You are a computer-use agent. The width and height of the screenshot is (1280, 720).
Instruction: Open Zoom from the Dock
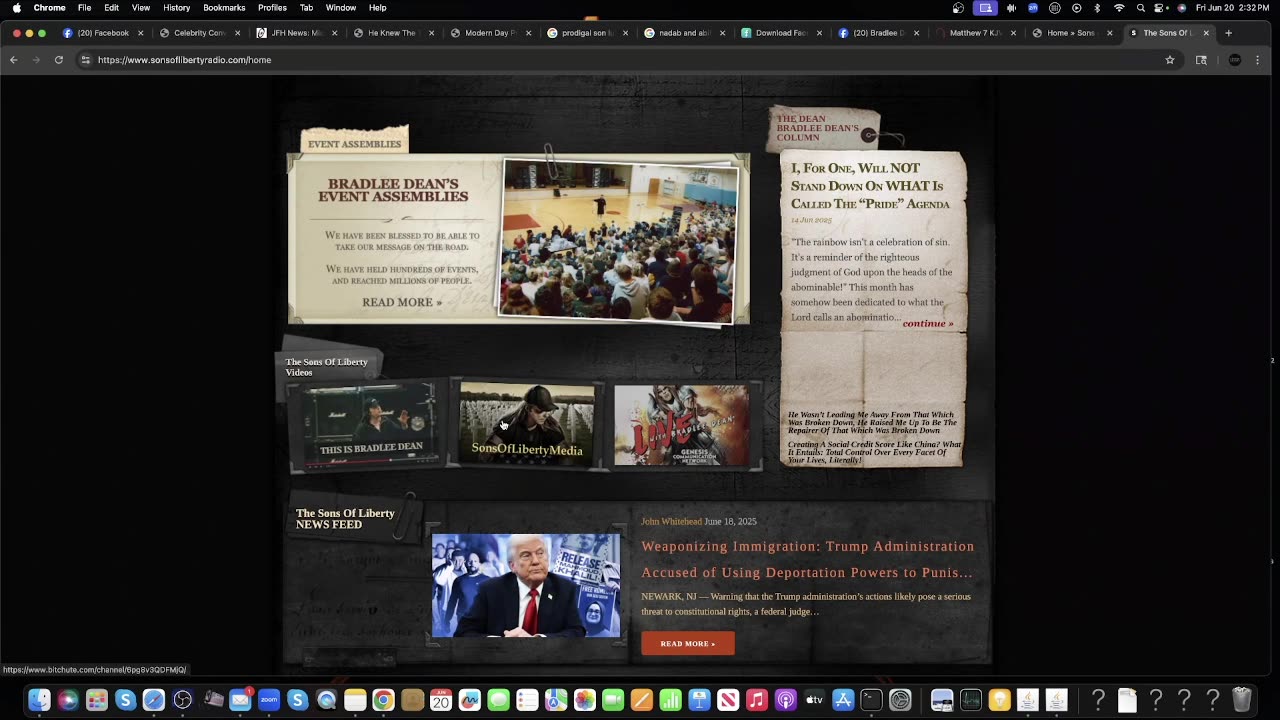[269, 700]
